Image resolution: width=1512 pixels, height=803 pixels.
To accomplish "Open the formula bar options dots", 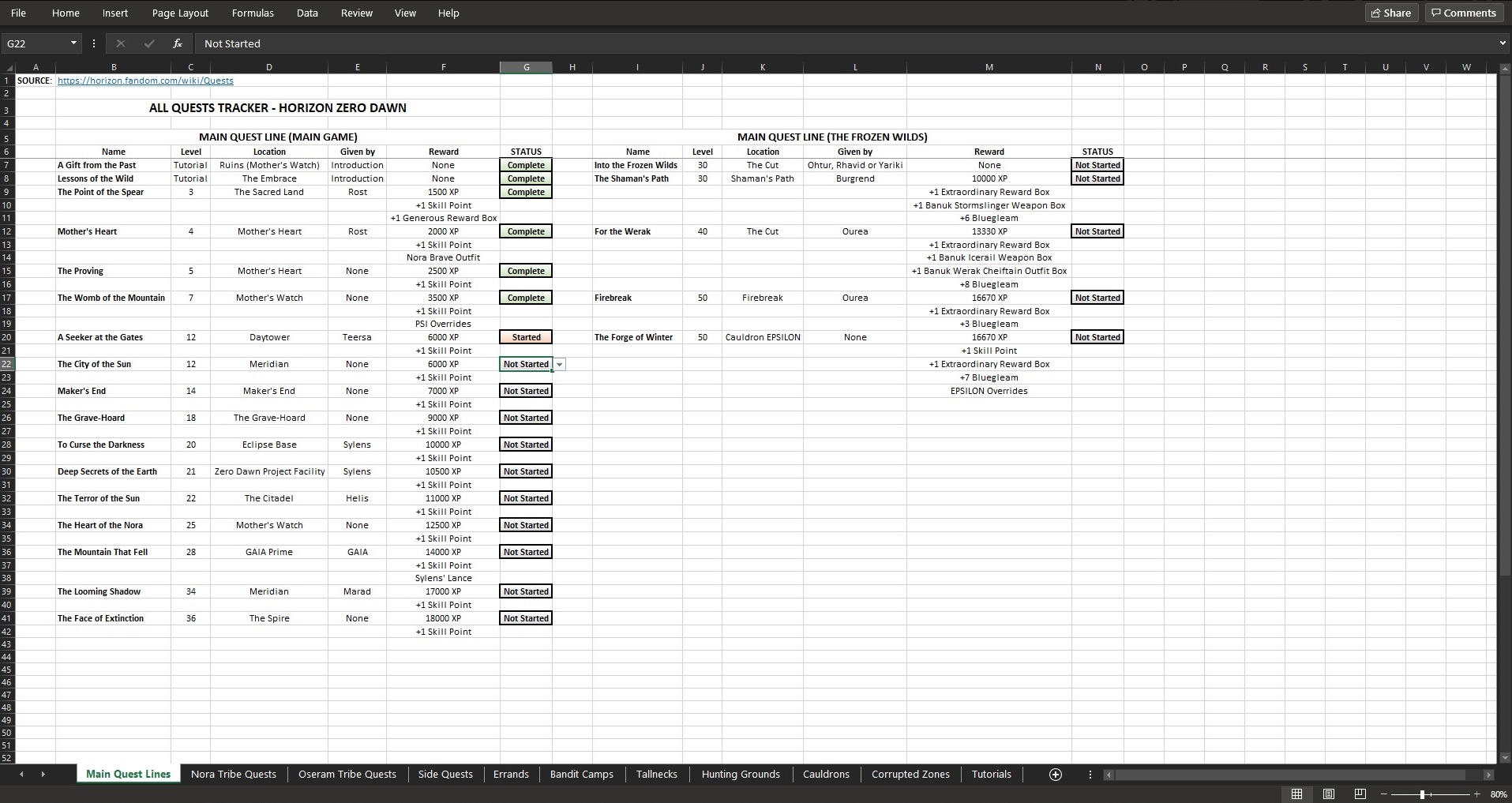I will click(94, 43).
